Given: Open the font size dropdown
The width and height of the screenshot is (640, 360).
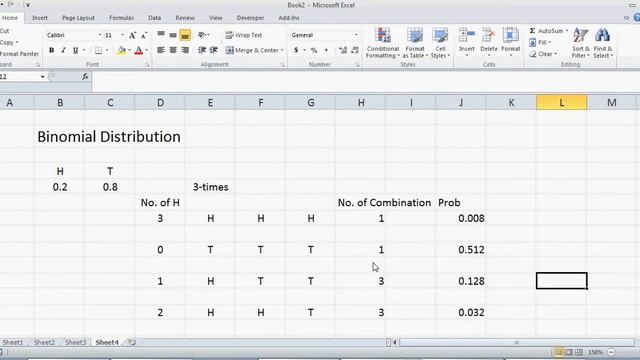Looking at the screenshot, I should tap(122, 35).
